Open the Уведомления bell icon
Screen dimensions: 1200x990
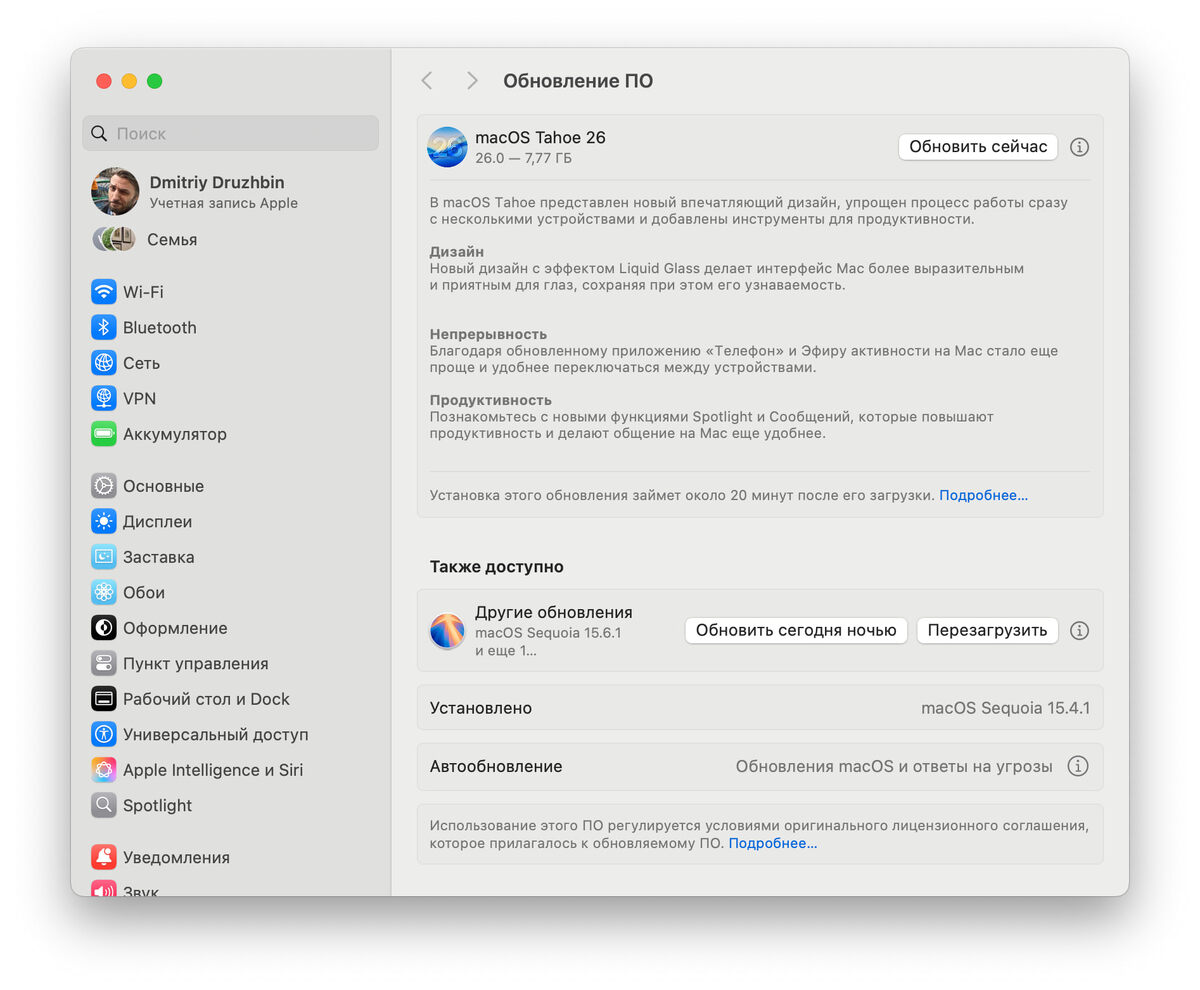[x=104, y=858]
